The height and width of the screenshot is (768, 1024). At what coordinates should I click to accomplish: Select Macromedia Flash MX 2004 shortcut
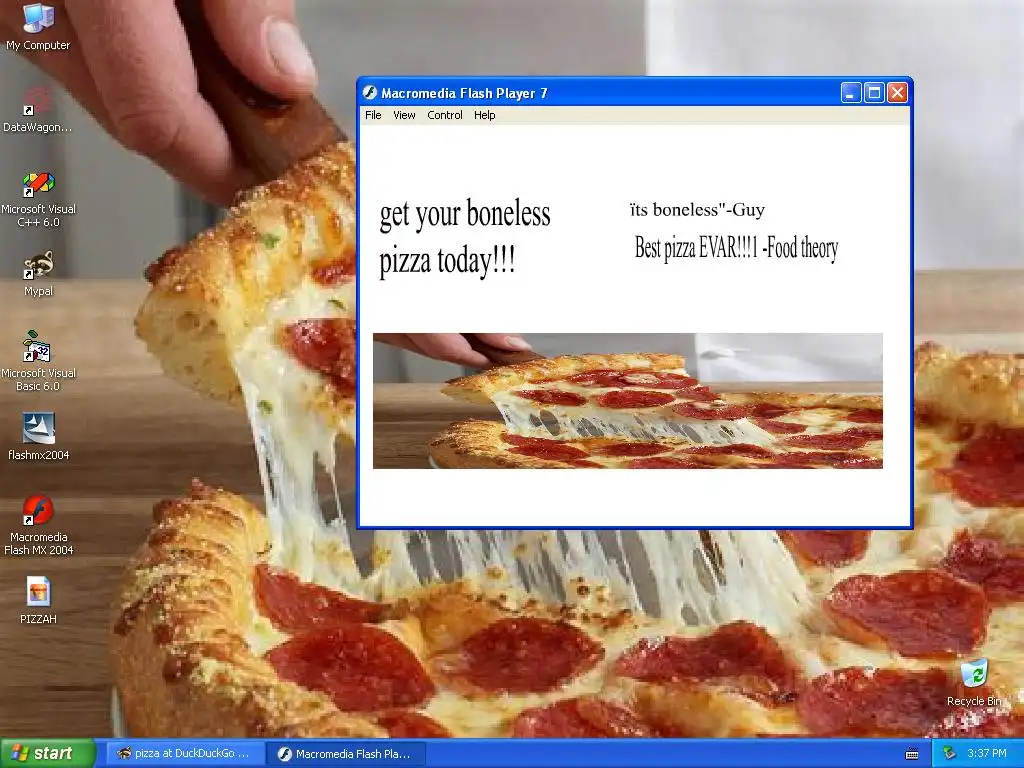tap(38, 525)
